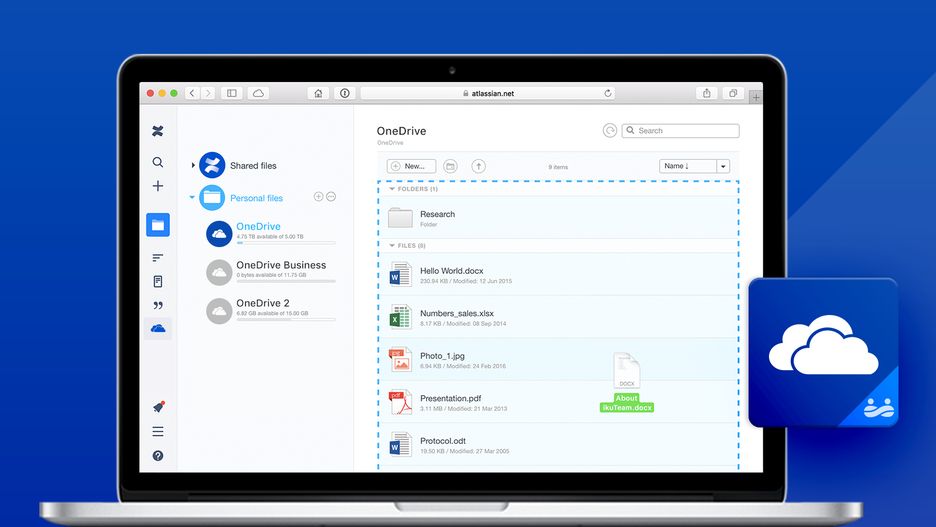Open the sidebar hamburger menu icon

(x=158, y=432)
